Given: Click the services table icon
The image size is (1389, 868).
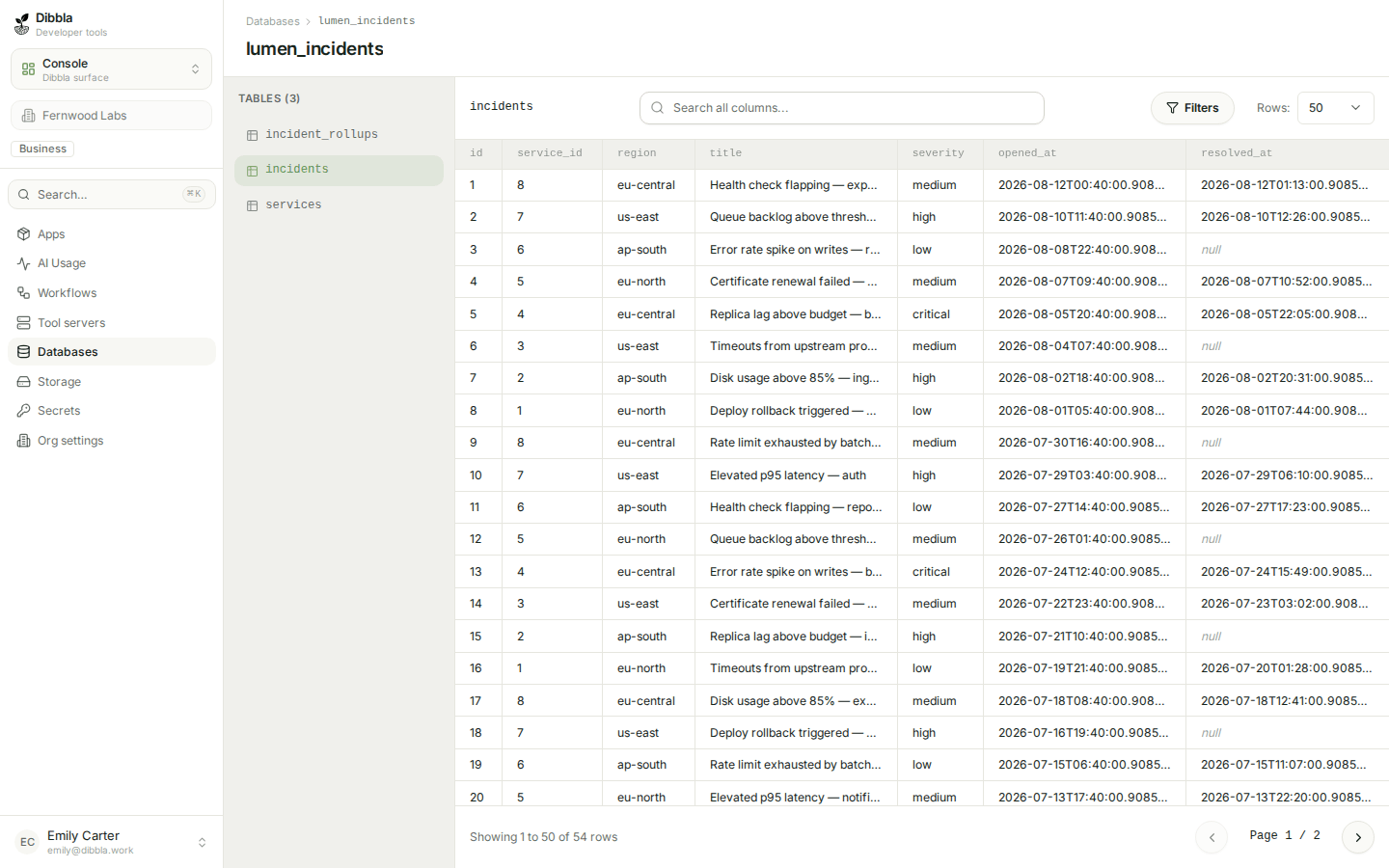Looking at the screenshot, I should click(252, 205).
